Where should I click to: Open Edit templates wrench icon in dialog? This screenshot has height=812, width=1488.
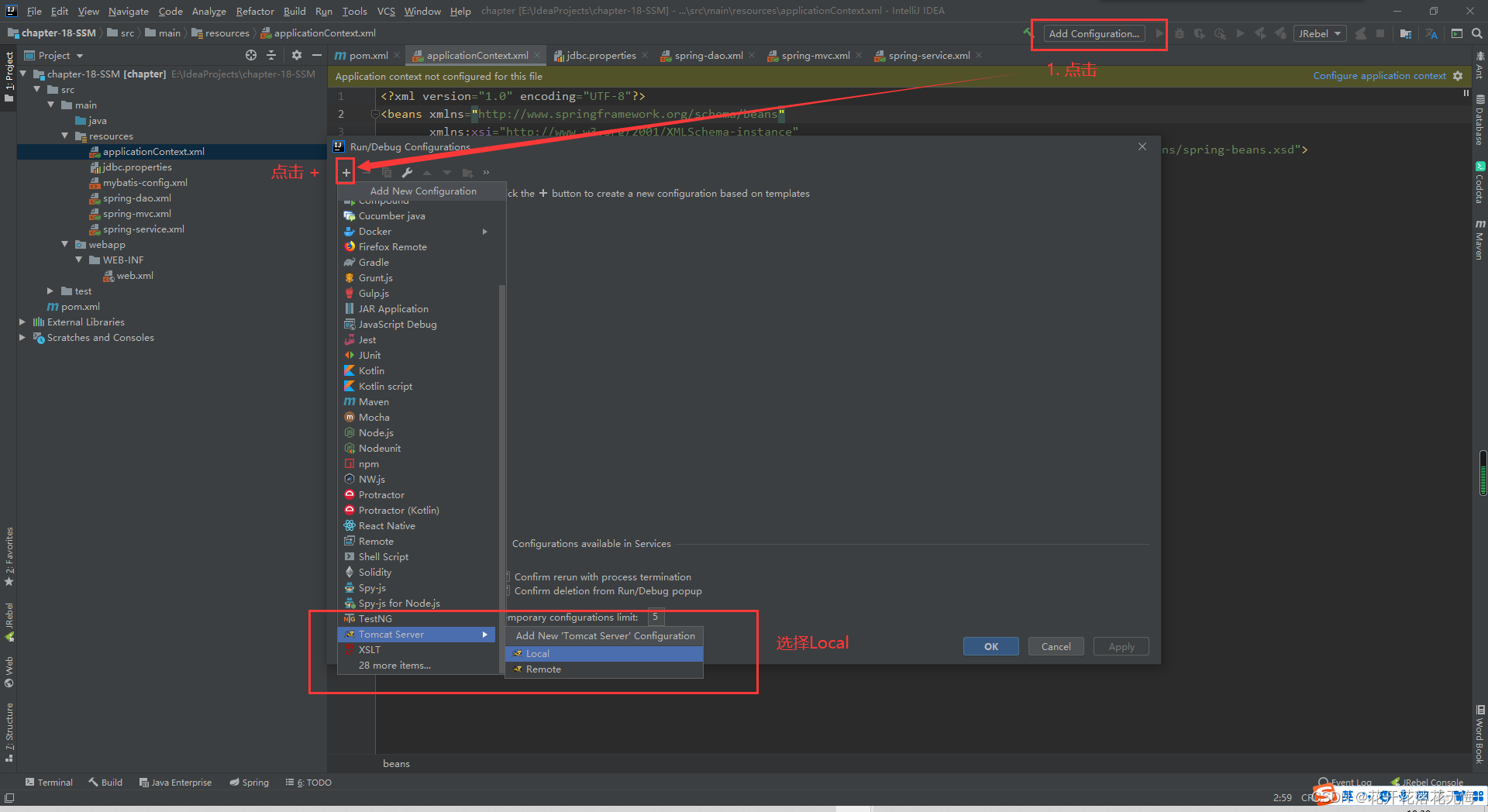coord(407,172)
